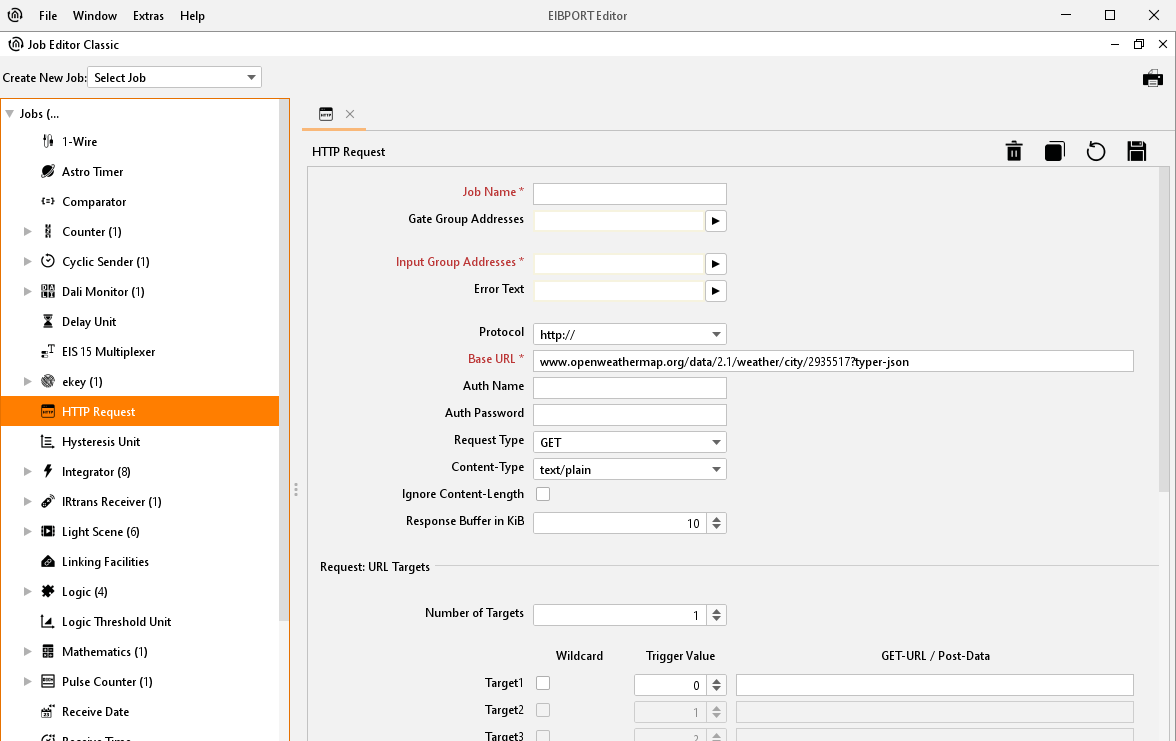Image resolution: width=1176 pixels, height=741 pixels.
Task: Click the Gate Group Addresses arrow button
Action: 715,220
